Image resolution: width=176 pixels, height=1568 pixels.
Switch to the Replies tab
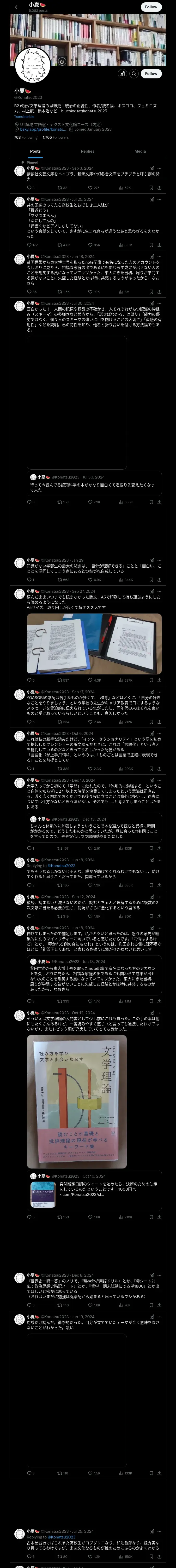coord(87,152)
